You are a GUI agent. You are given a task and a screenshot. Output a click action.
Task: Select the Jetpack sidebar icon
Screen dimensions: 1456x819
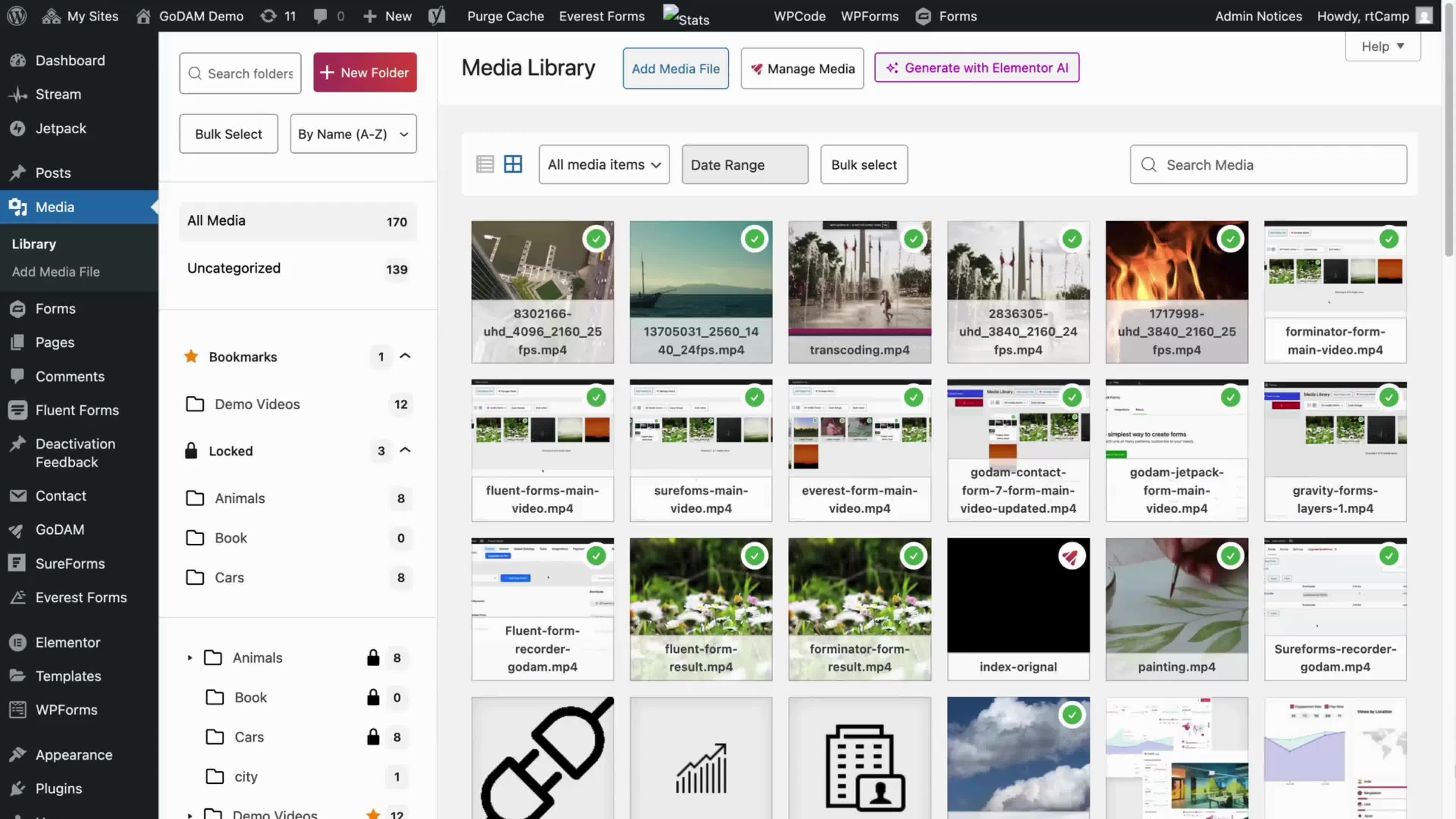tap(17, 128)
